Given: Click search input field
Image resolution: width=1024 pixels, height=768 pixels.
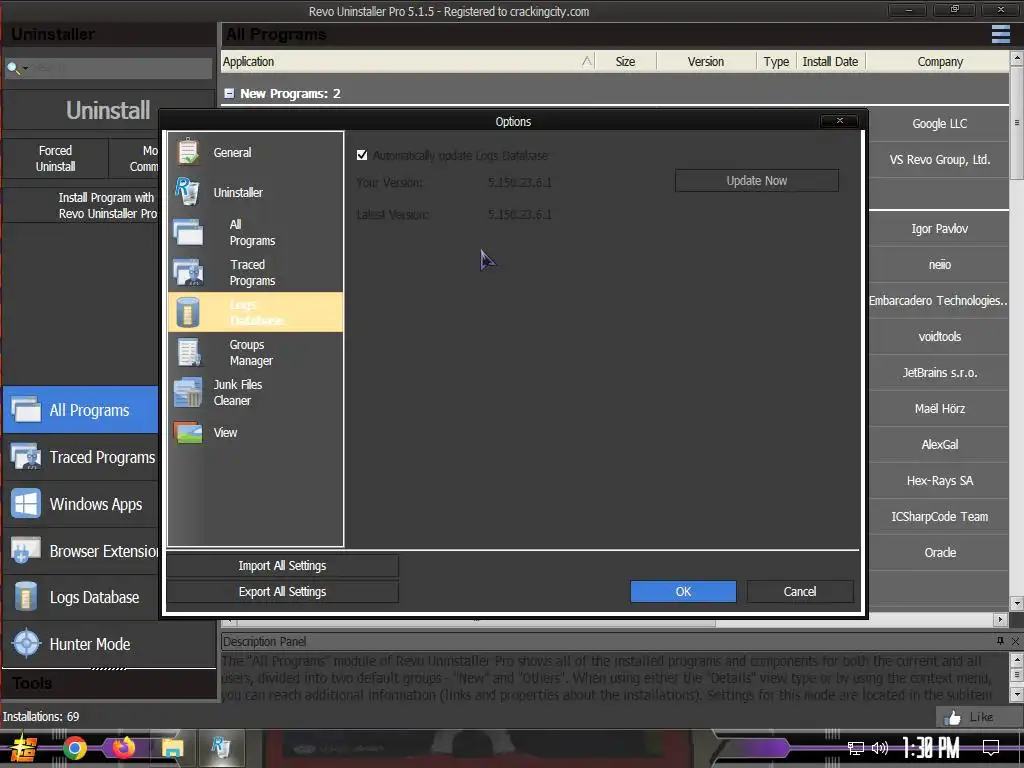Looking at the screenshot, I should (x=121, y=68).
